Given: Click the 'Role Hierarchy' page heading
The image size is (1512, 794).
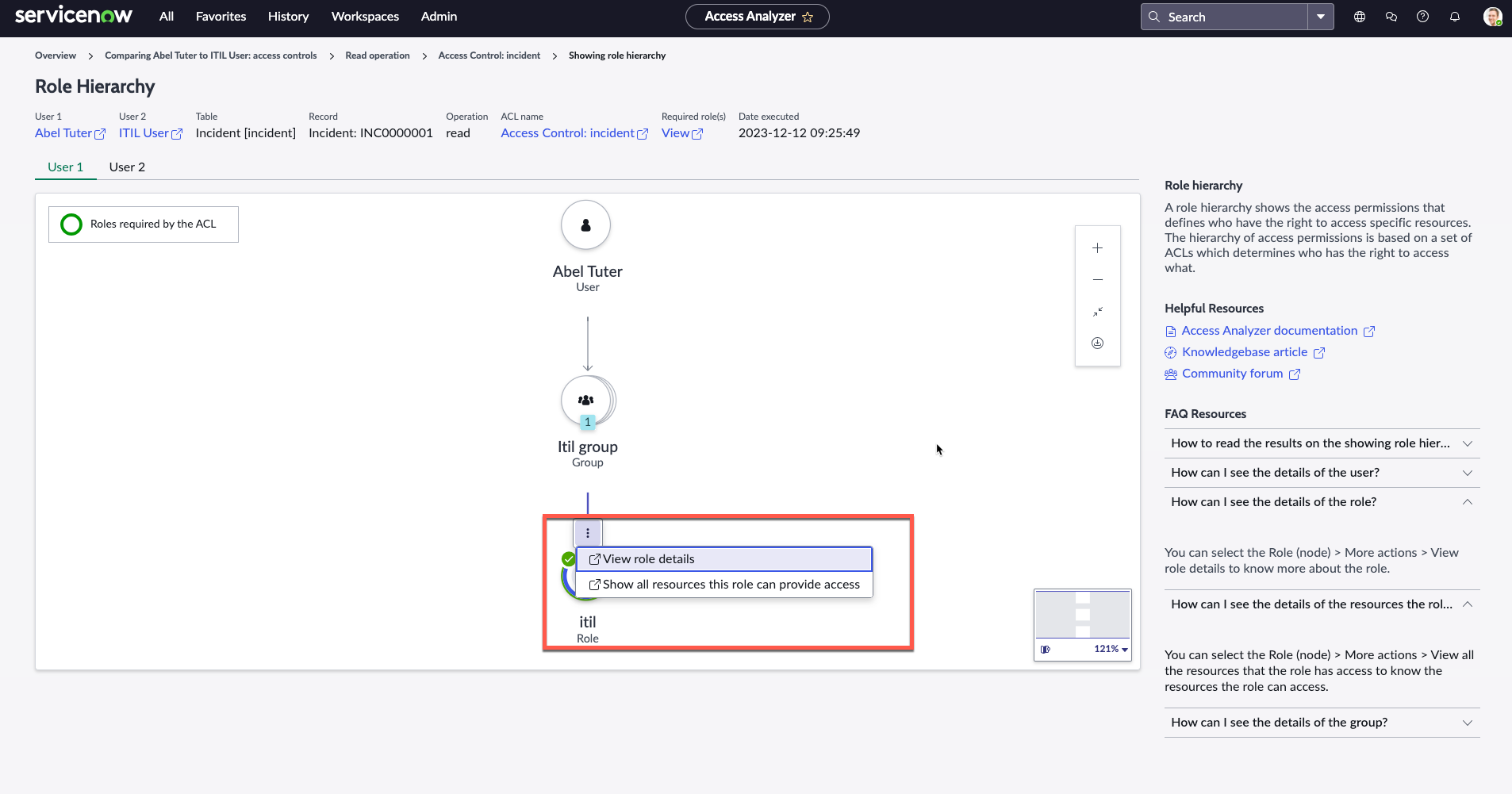Looking at the screenshot, I should (95, 86).
